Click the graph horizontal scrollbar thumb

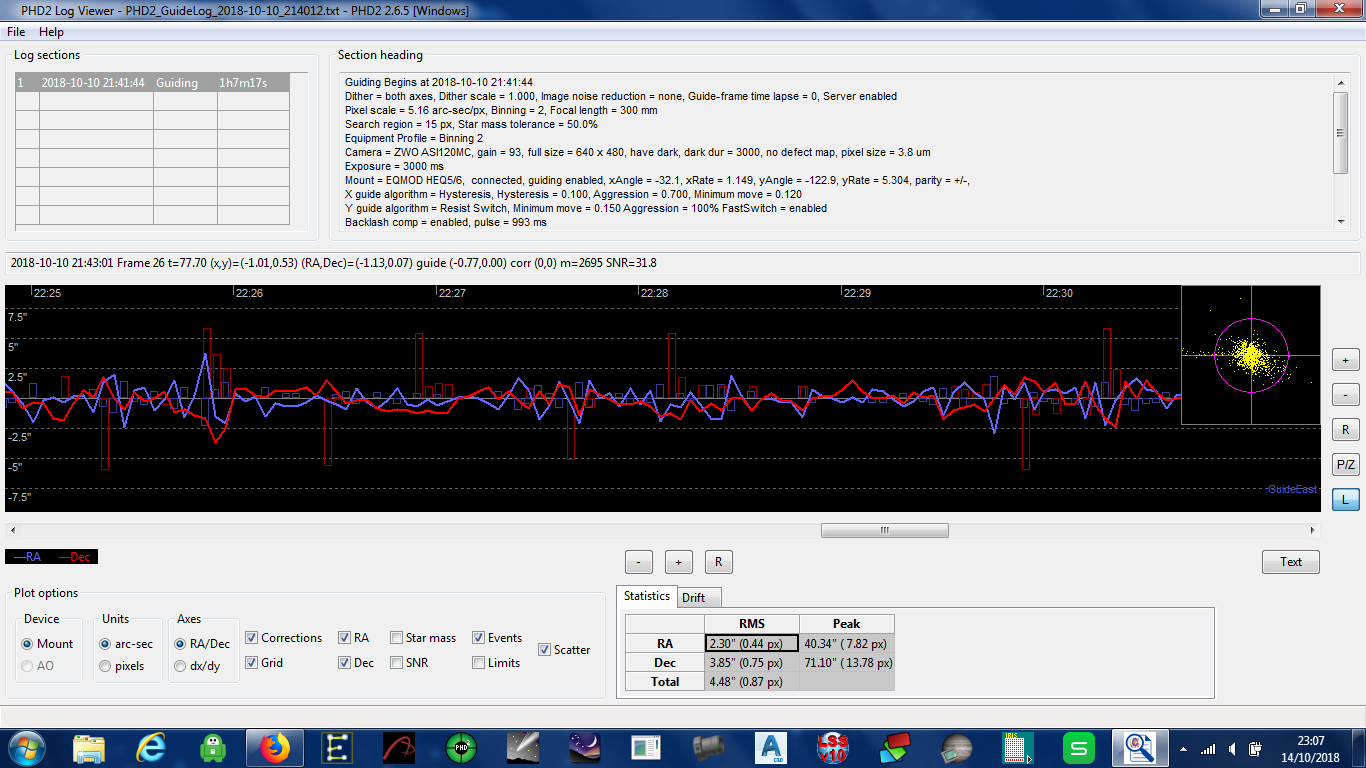point(885,531)
